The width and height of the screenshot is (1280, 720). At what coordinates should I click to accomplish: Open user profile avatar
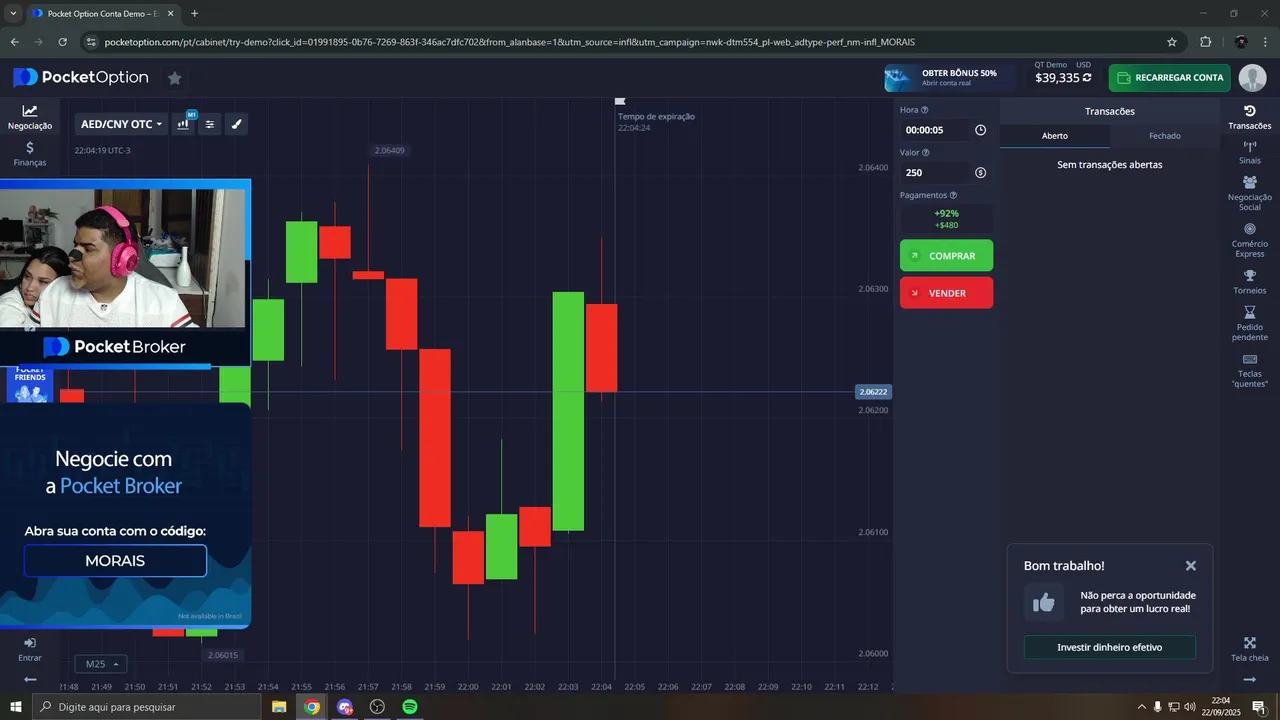point(1252,78)
